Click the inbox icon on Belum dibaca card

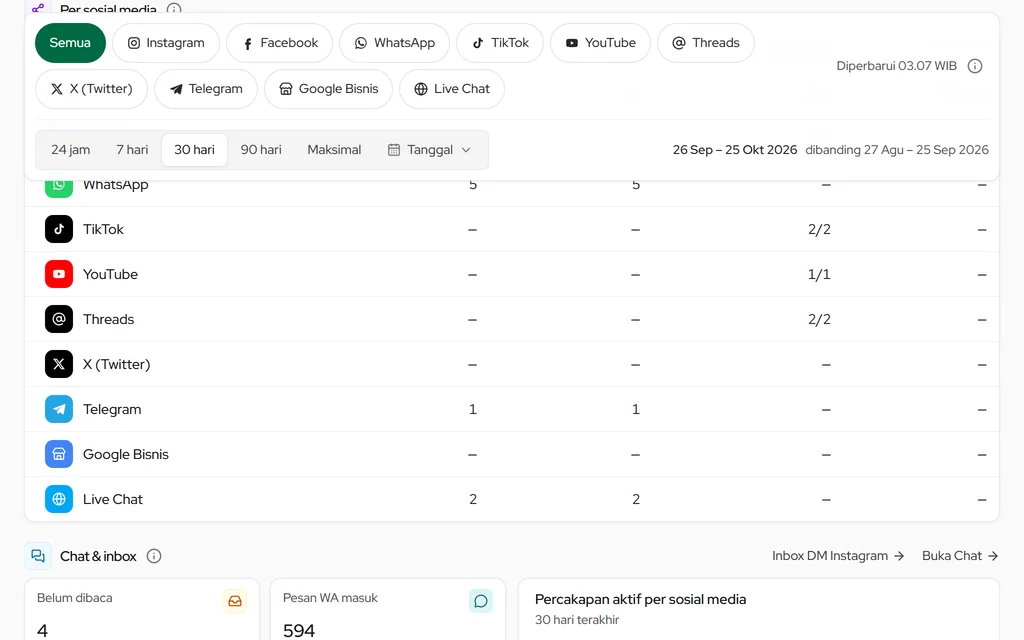tap(235, 601)
